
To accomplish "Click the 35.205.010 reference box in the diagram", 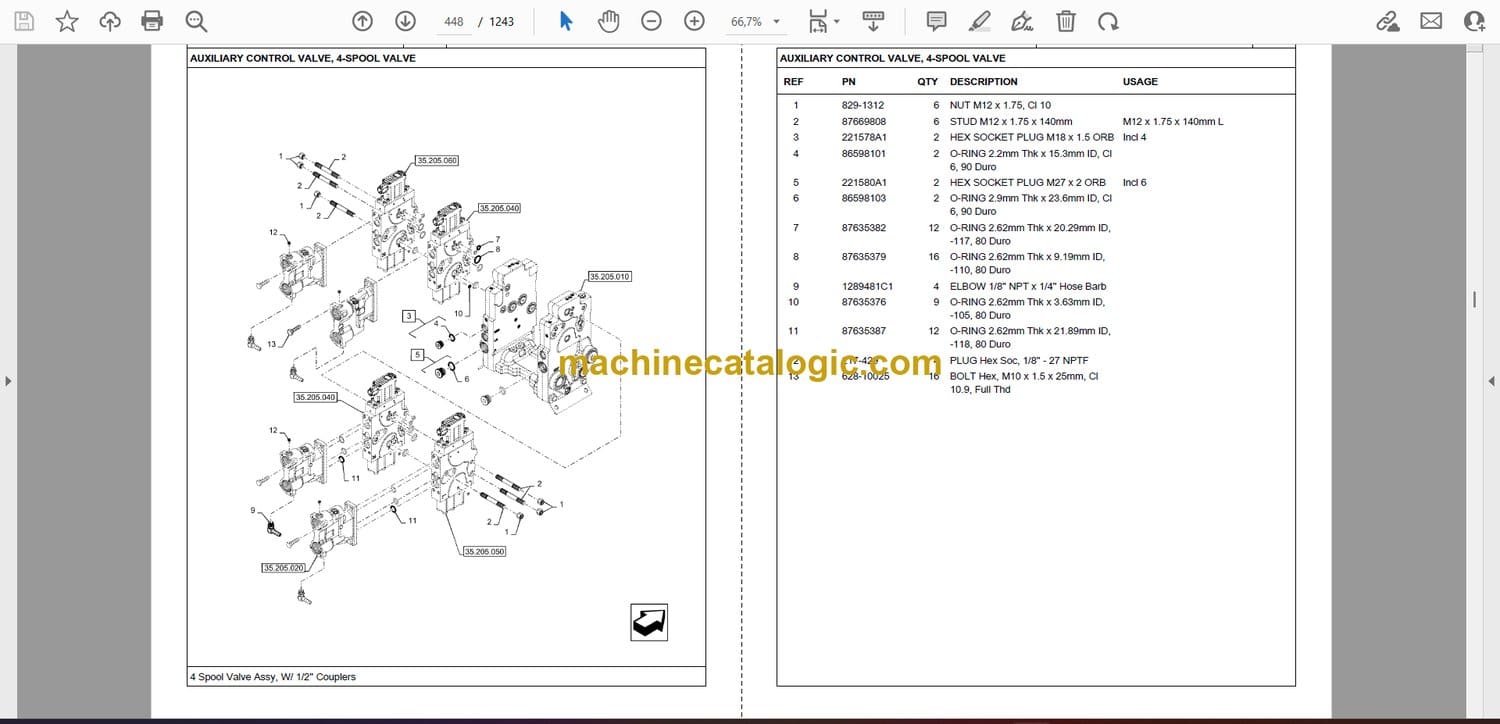I will 610,276.
